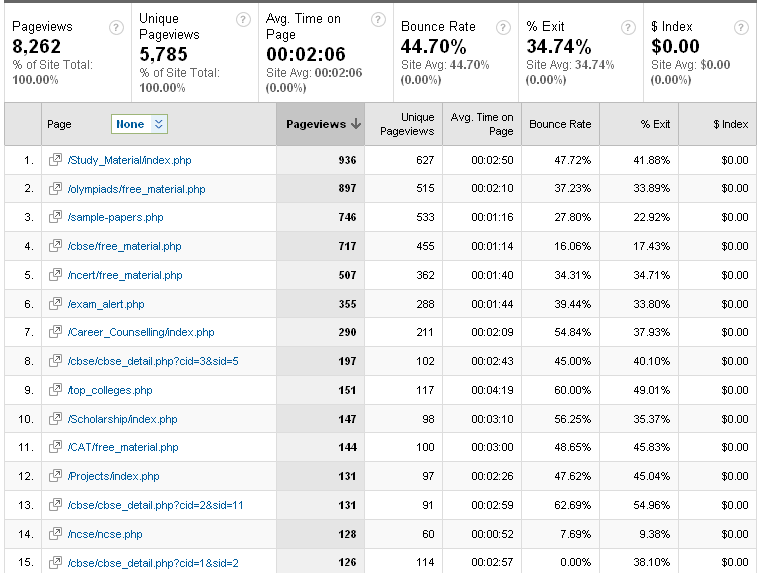The height and width of the screenshot is (573, 766).
Task: Sort by % Exit column header
Action: (x=655, y=124)
